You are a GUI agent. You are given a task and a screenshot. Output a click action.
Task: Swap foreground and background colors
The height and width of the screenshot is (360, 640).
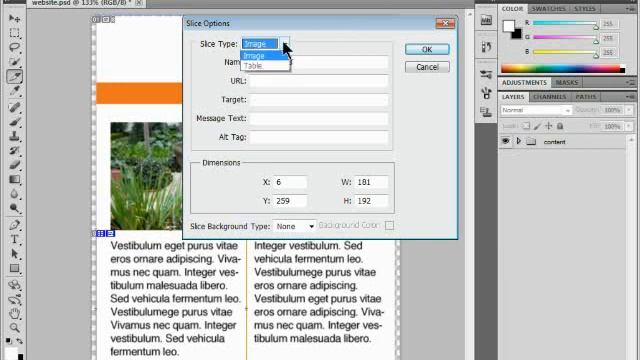20,341
